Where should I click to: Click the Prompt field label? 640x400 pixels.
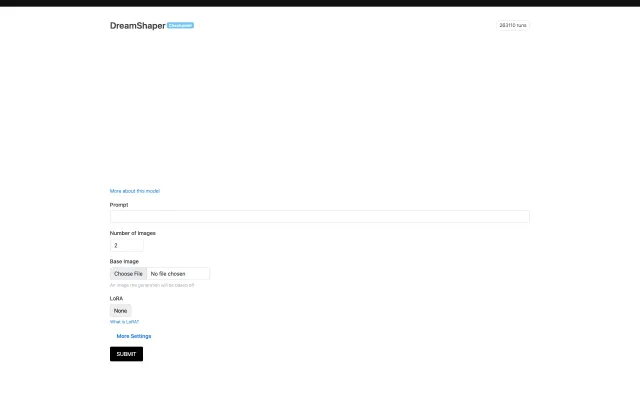[119, 204]
